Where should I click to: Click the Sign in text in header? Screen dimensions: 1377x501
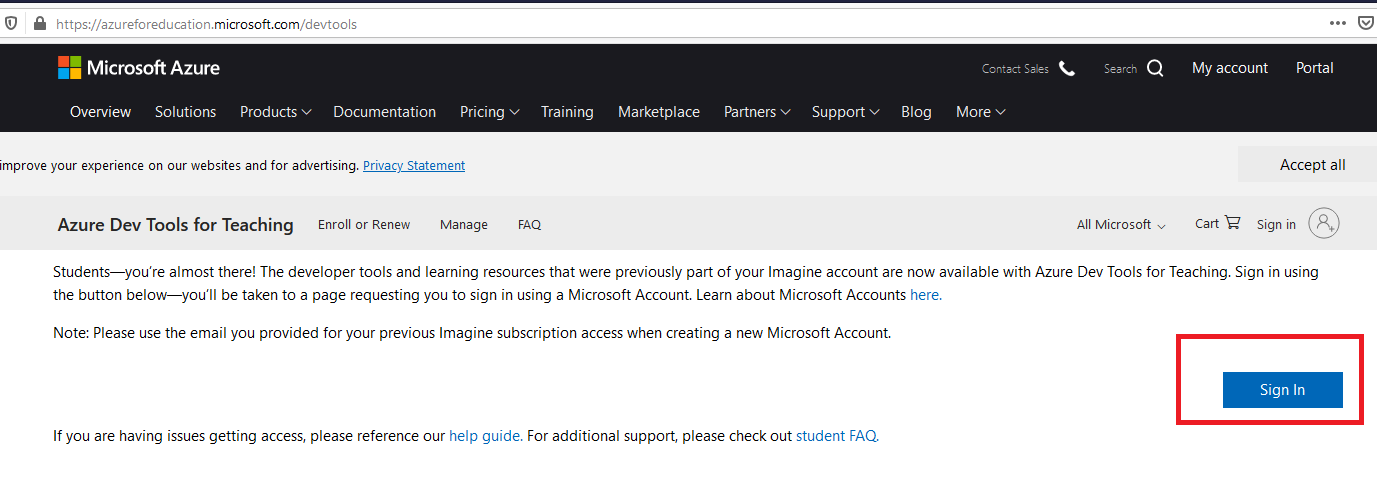1276,225
